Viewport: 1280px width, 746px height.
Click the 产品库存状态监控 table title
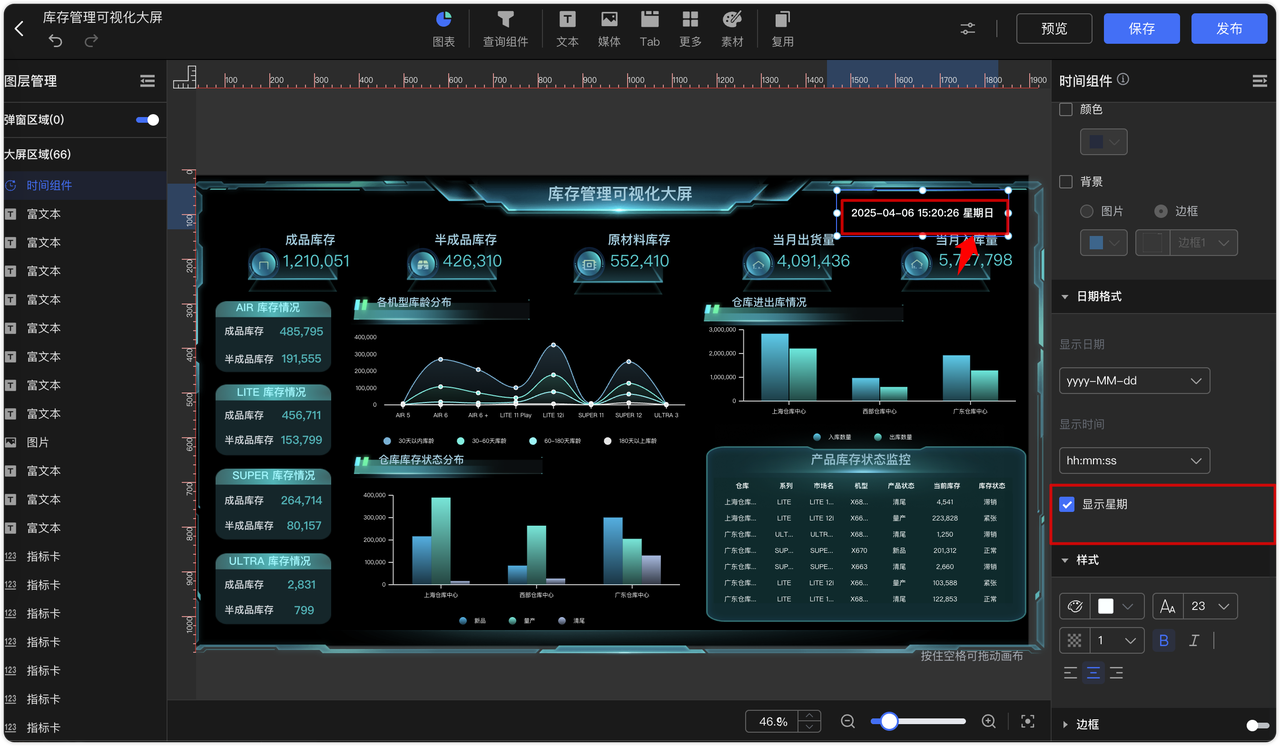tap(860, 460)
